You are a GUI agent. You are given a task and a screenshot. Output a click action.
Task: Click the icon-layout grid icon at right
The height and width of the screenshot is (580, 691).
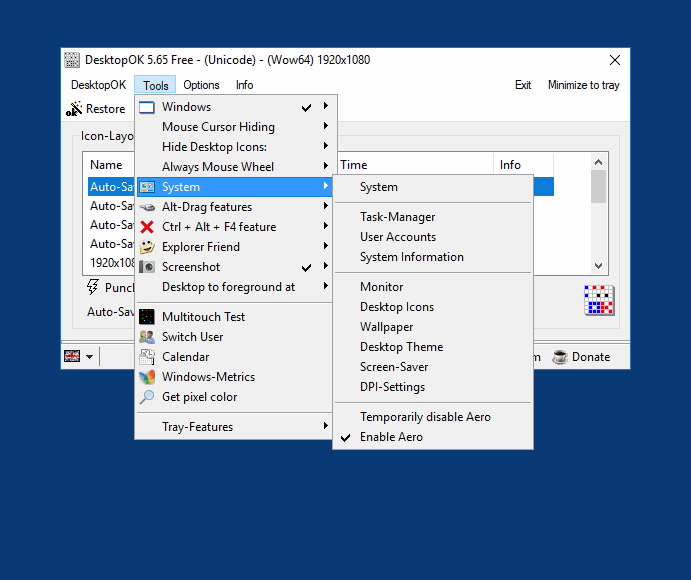point(599,300)
